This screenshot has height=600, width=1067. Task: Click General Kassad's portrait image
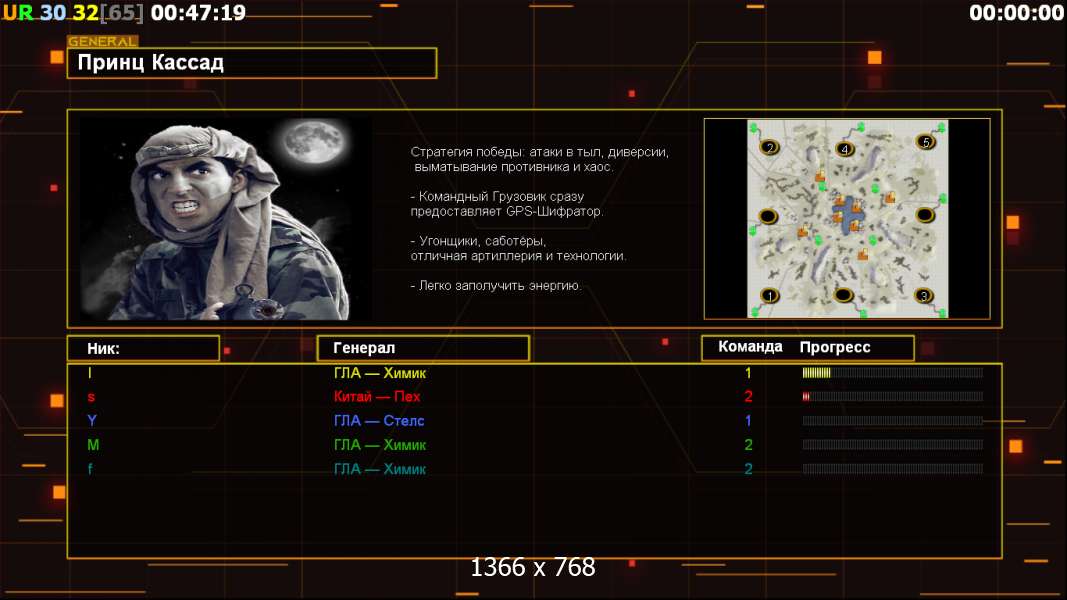click(226, 218)
